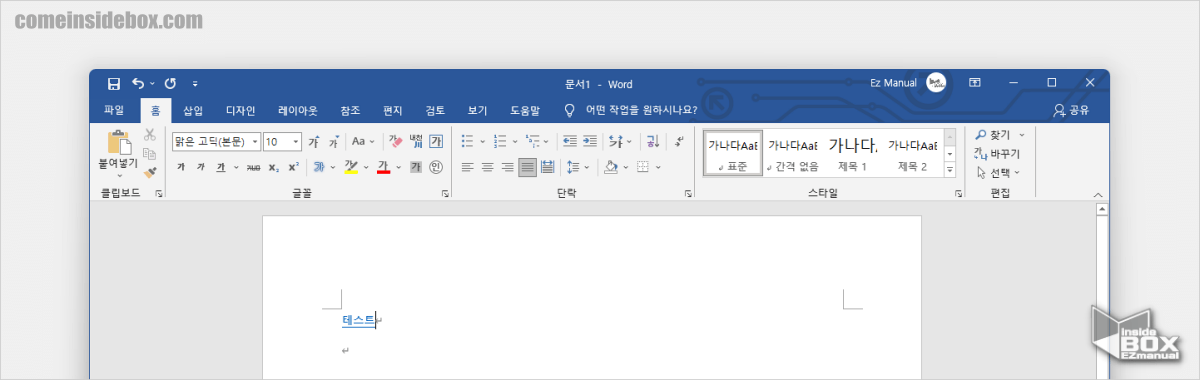The image size is (1200, 380).
Task: Insert a numbered list
Action: tap(500, 141)
